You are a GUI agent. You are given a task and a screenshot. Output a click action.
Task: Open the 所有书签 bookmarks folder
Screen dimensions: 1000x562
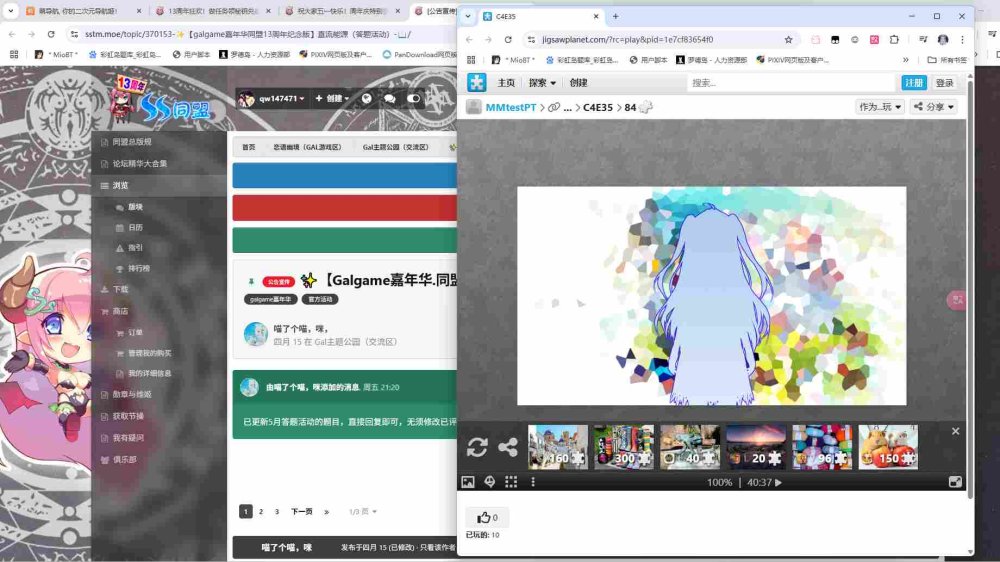(947, 60)
